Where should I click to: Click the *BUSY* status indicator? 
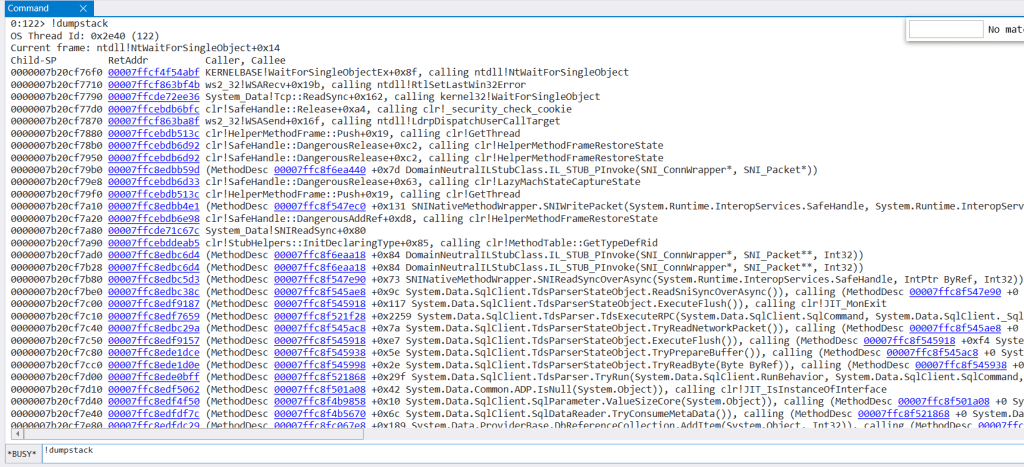click(x=21, y=453)
